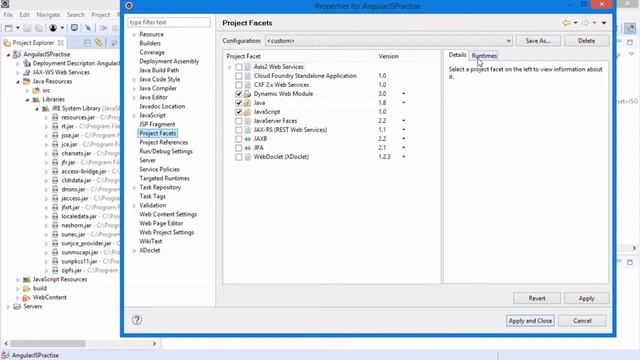Viewport: 640px width, 360px height.
Task: Open the dialog view menu triangle
Action: 604,23
